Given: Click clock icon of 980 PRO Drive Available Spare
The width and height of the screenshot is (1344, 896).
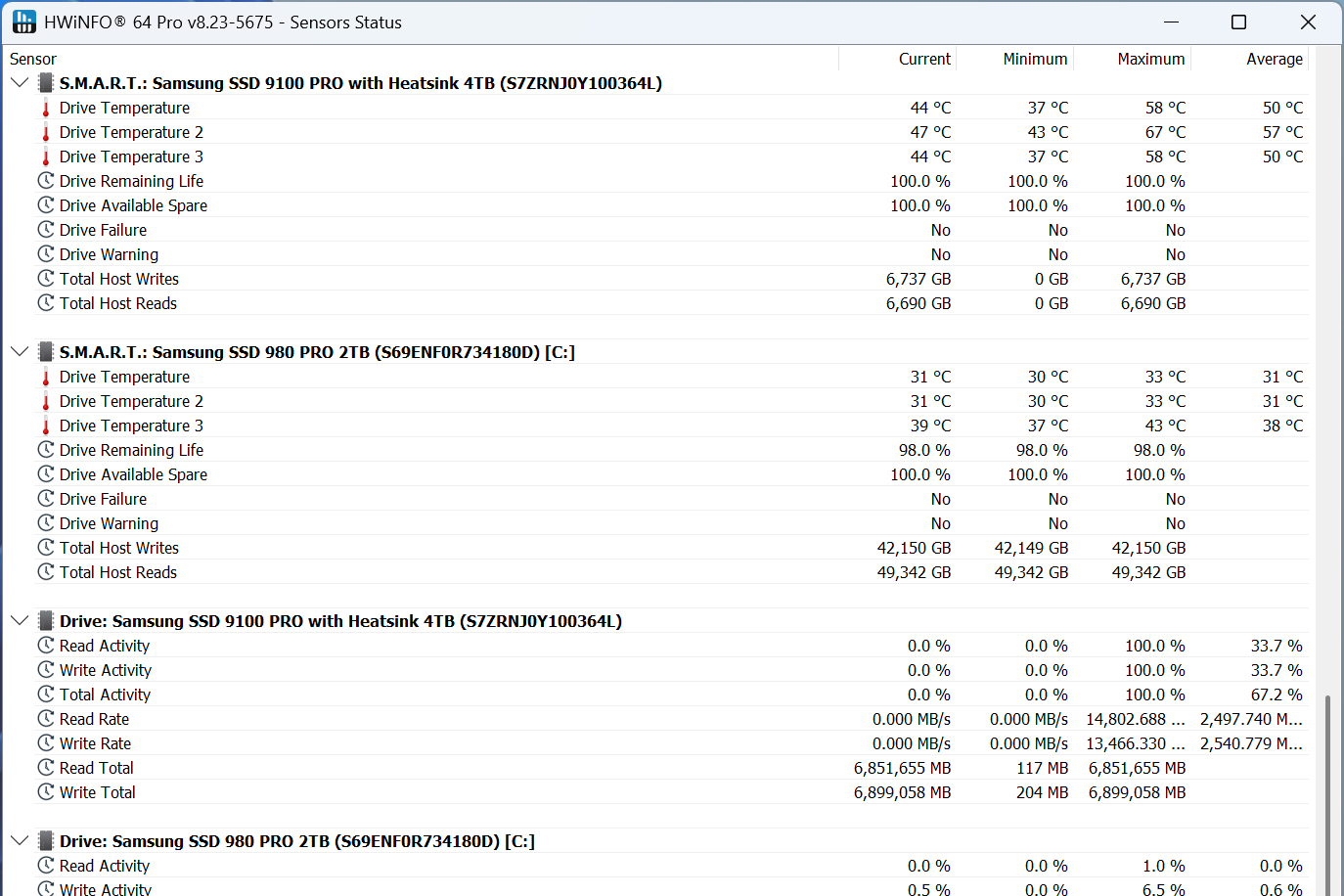Looking at the screenshot, I should pos(45,474).
